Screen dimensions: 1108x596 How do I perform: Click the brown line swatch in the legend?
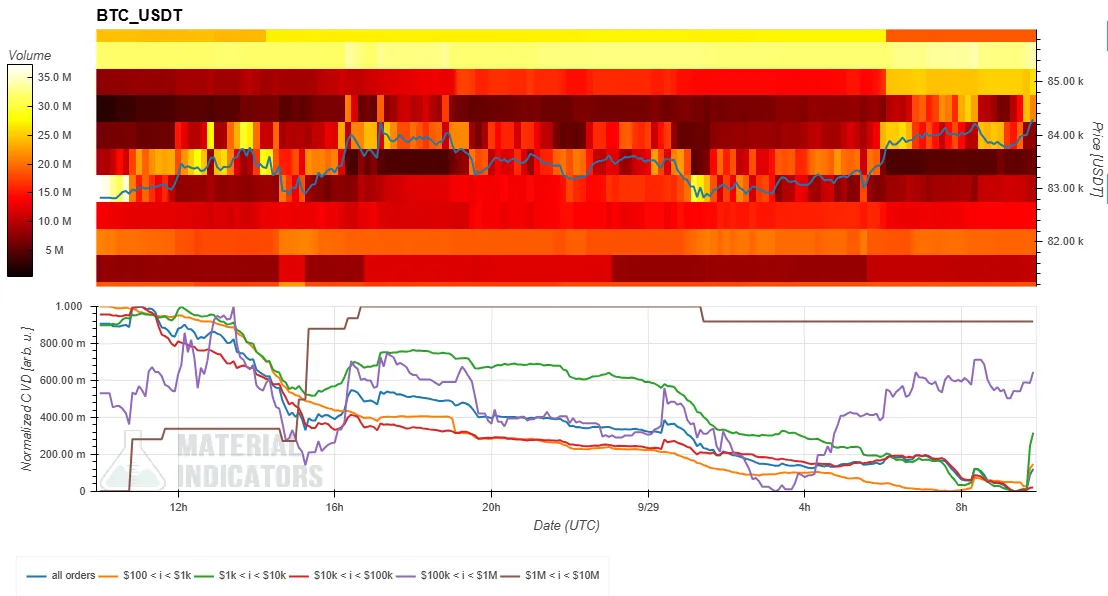(x=510, y=575)
